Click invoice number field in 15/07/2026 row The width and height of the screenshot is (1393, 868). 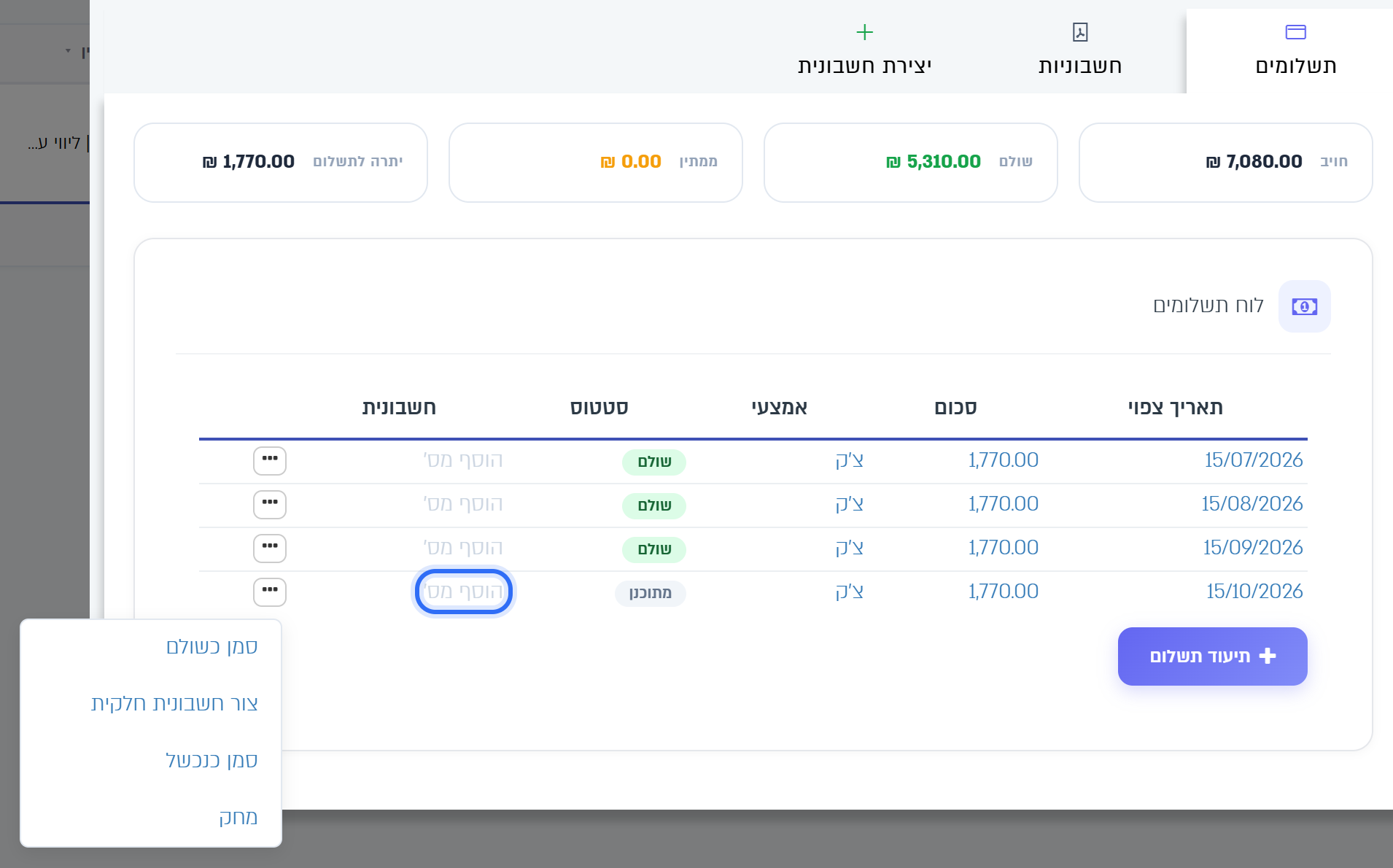click(464, 460)
